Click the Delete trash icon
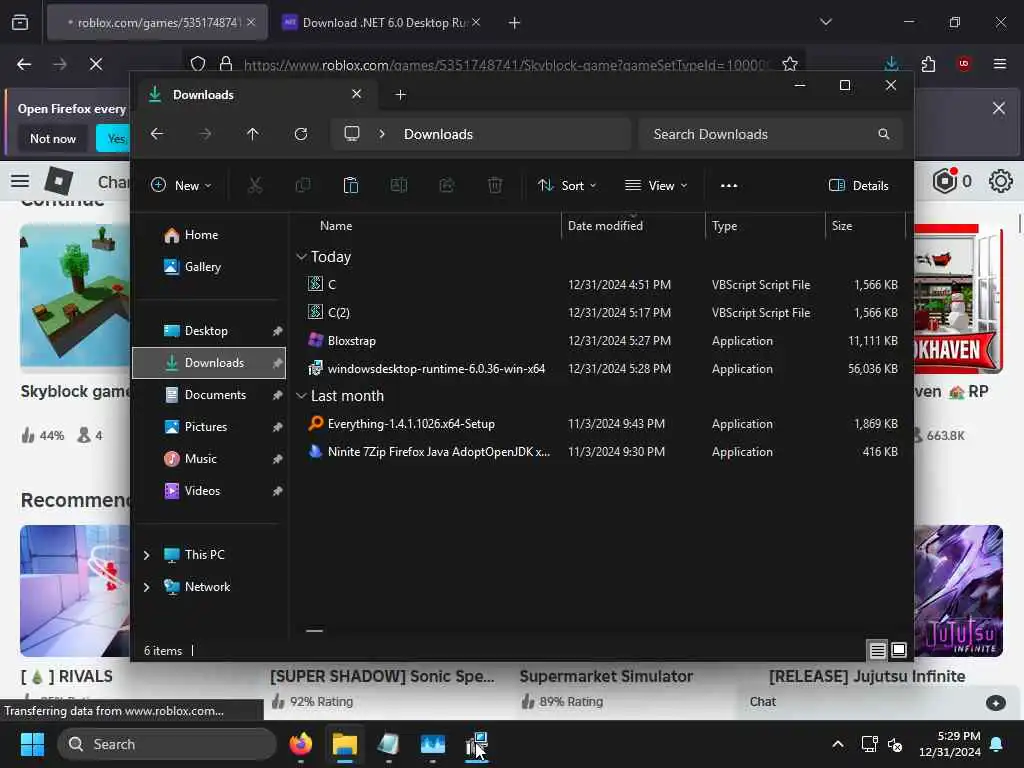1024x768 pixels. [x=495, y=185]
